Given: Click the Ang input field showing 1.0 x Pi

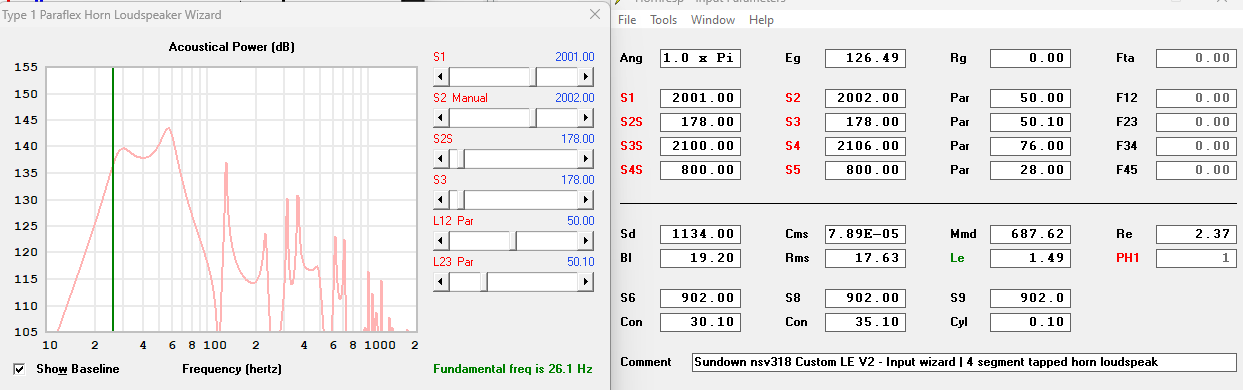Looking at the screenshot, I should (700, 58).
